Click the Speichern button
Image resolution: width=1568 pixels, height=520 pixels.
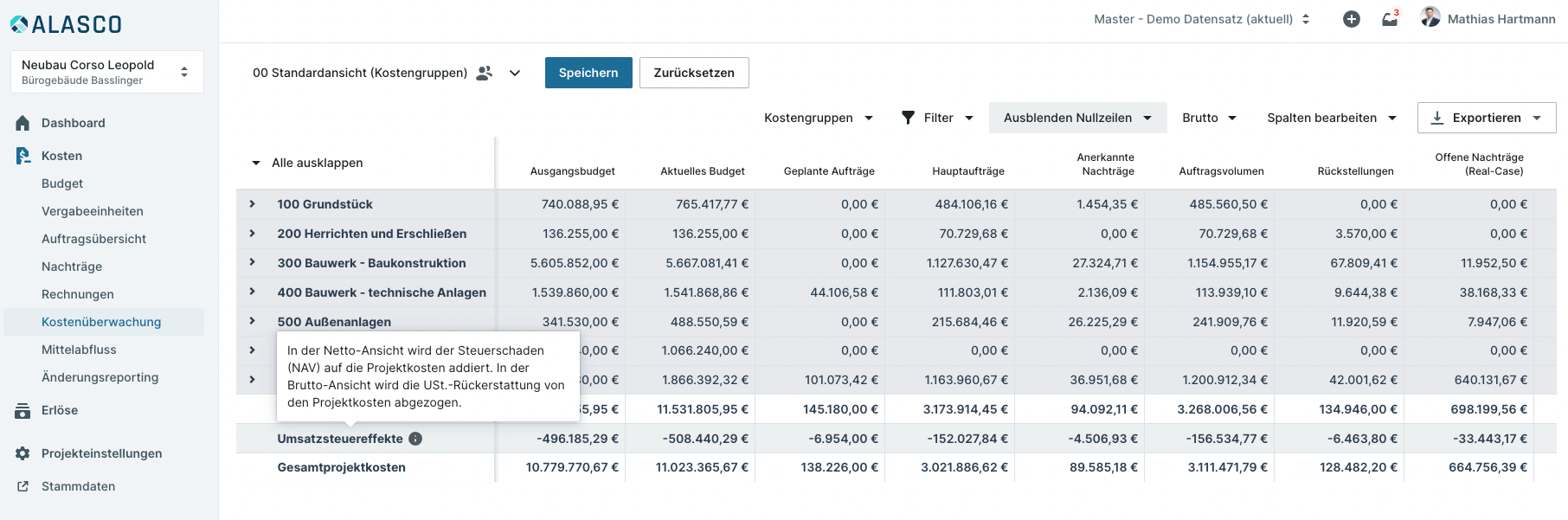pos(588,73)
